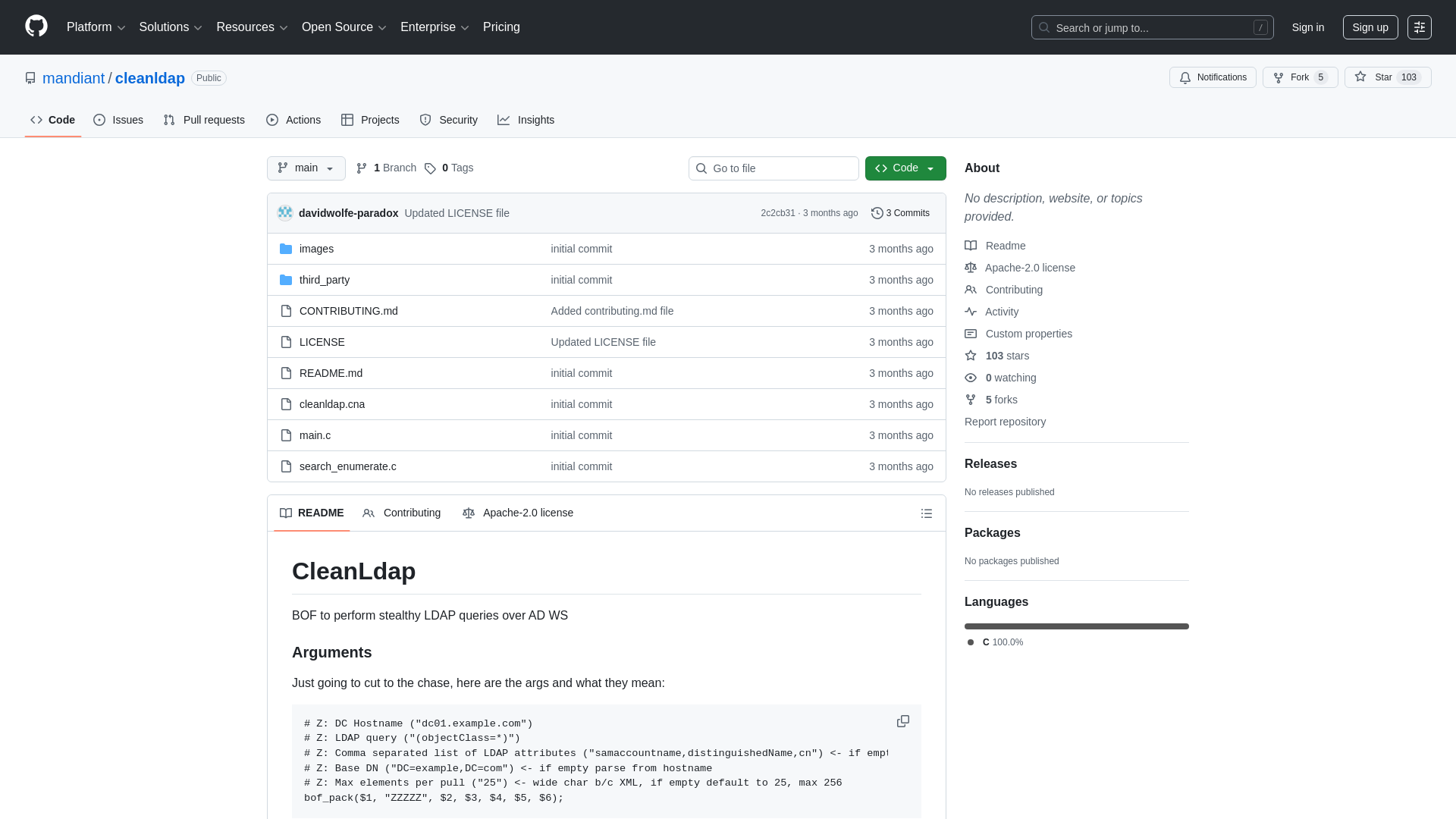Open the Report repository link
1456x819 pixels.
click(1005, 422)
